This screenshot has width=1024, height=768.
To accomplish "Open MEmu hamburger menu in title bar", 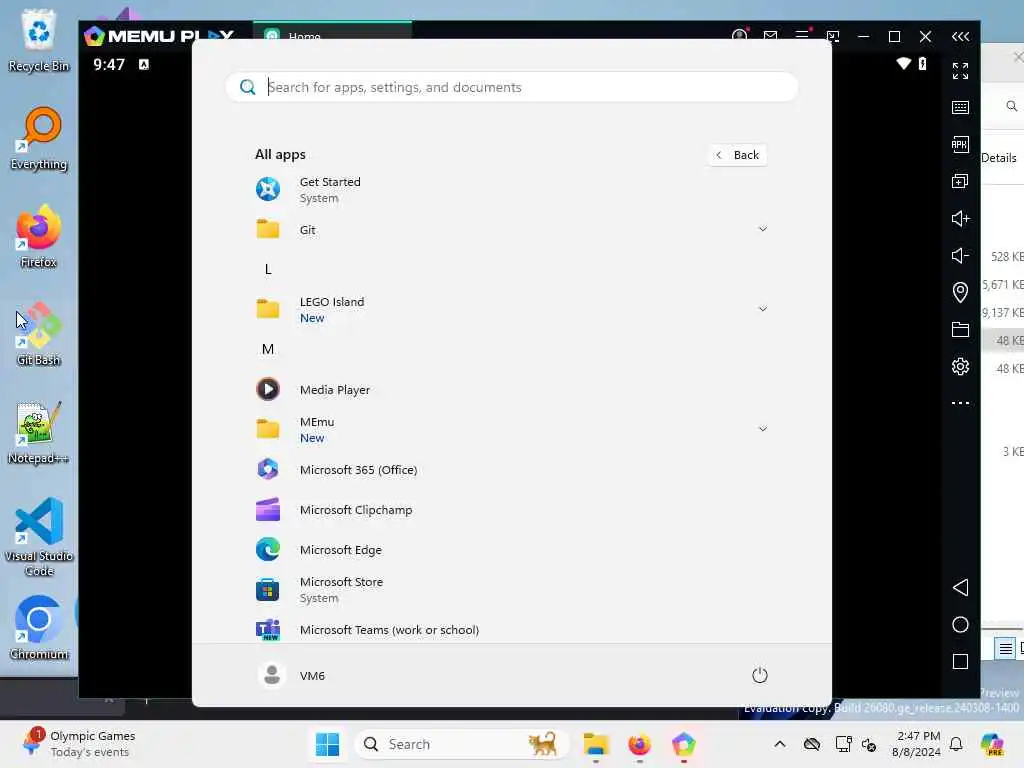I will (x=802, y=35).
